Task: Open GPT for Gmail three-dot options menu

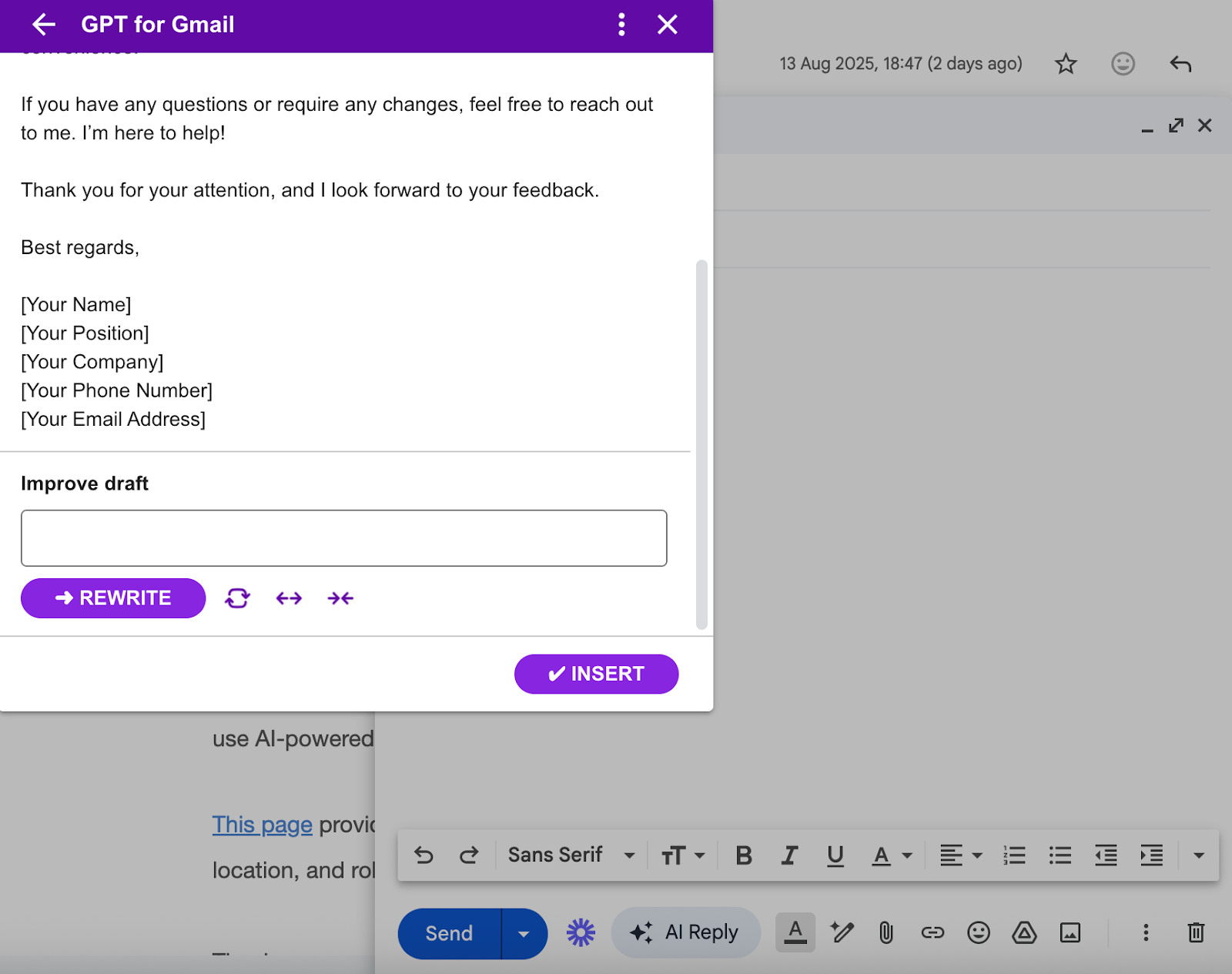Action: [x=621, y=25]
